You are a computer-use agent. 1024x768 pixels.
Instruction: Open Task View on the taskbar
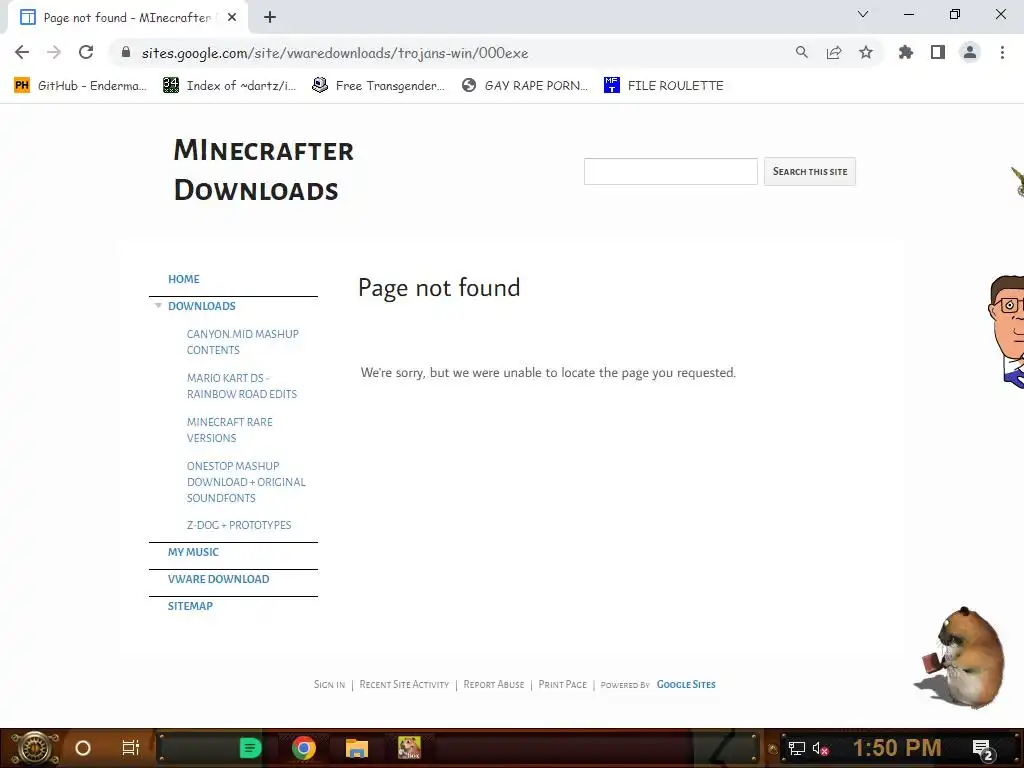pos(131,748)
